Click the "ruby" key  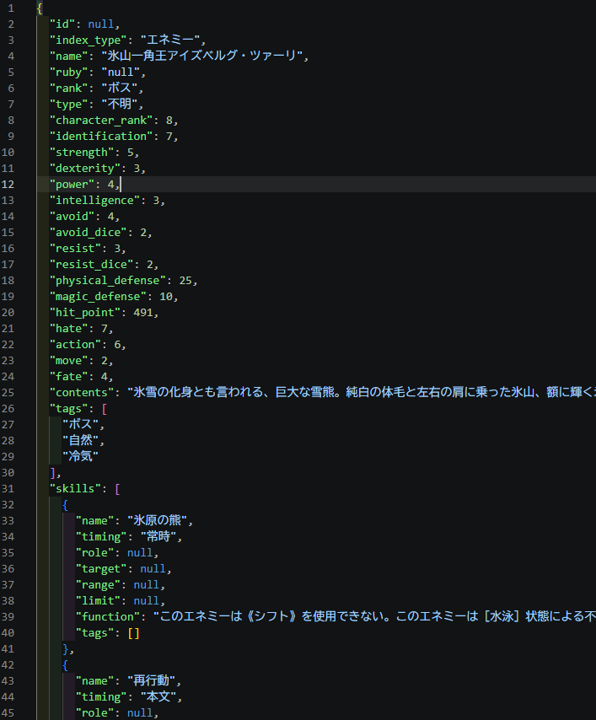tap(68, 72)
